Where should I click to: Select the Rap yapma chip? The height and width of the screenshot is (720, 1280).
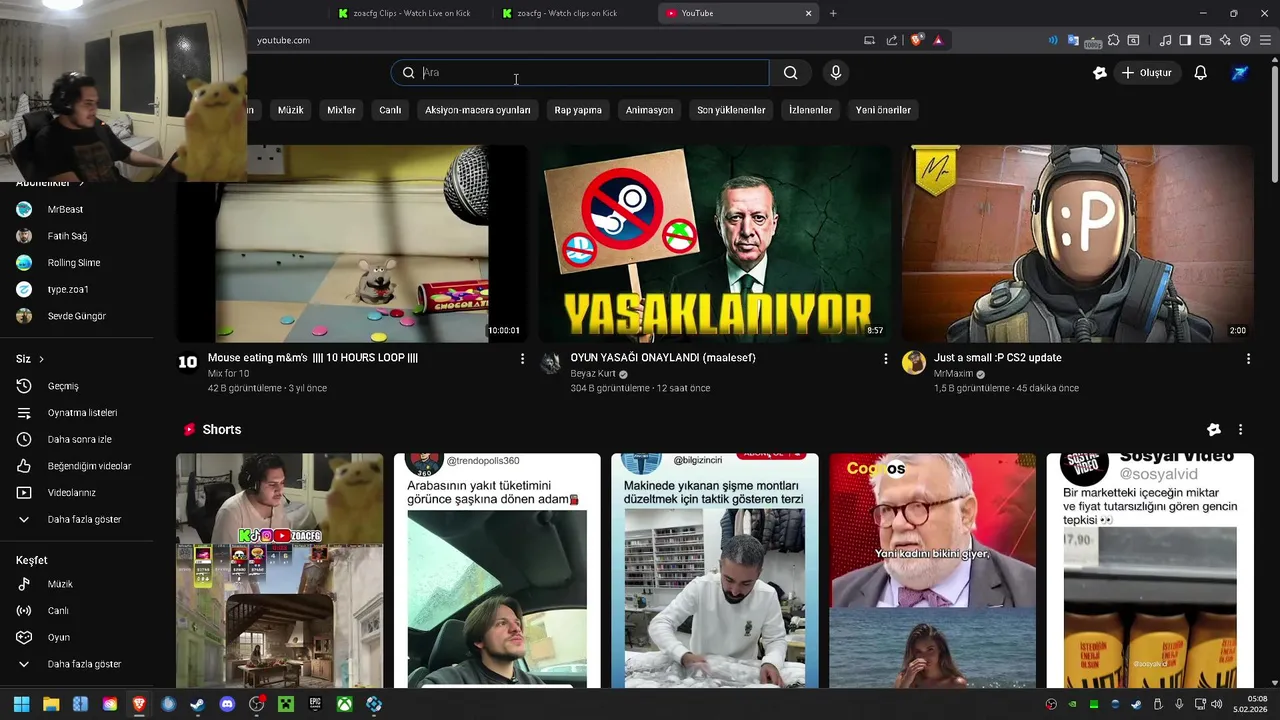point(578,110)
